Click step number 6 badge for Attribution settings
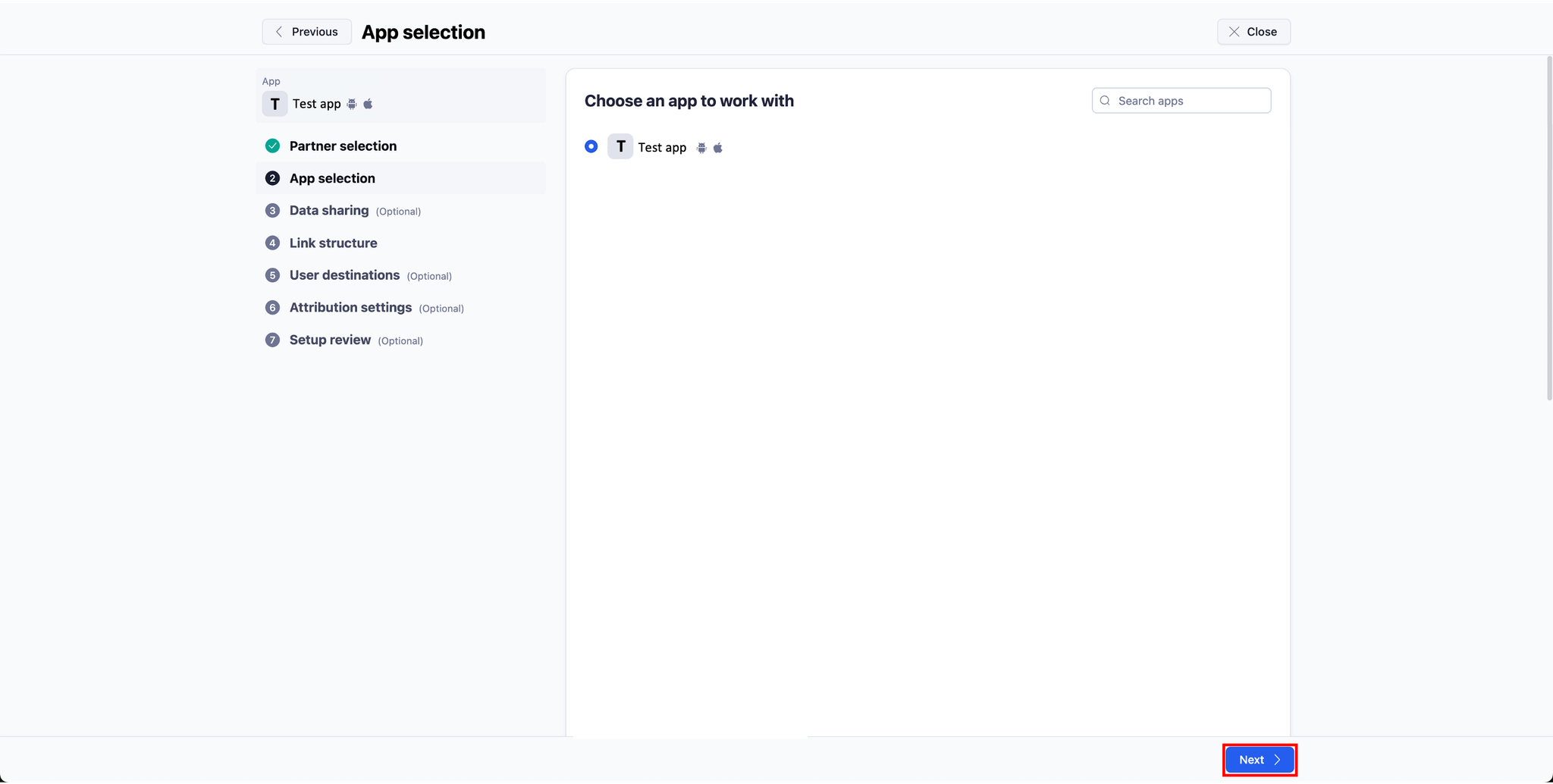 pos(272,308)
